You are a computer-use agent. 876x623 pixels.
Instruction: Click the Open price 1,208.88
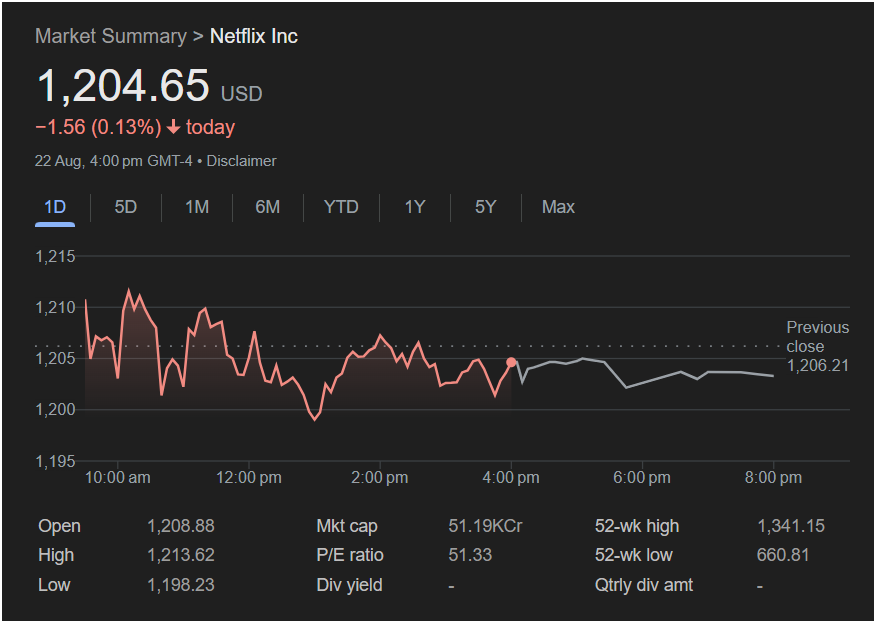click(x=180, y=526)
